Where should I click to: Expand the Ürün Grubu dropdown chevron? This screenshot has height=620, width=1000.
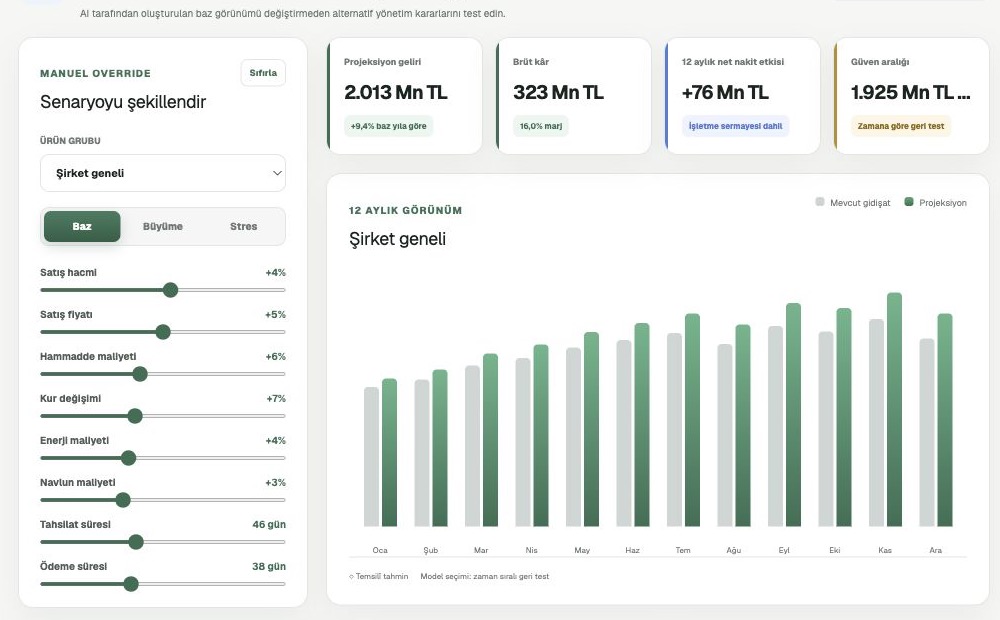(x=277, y=173)
